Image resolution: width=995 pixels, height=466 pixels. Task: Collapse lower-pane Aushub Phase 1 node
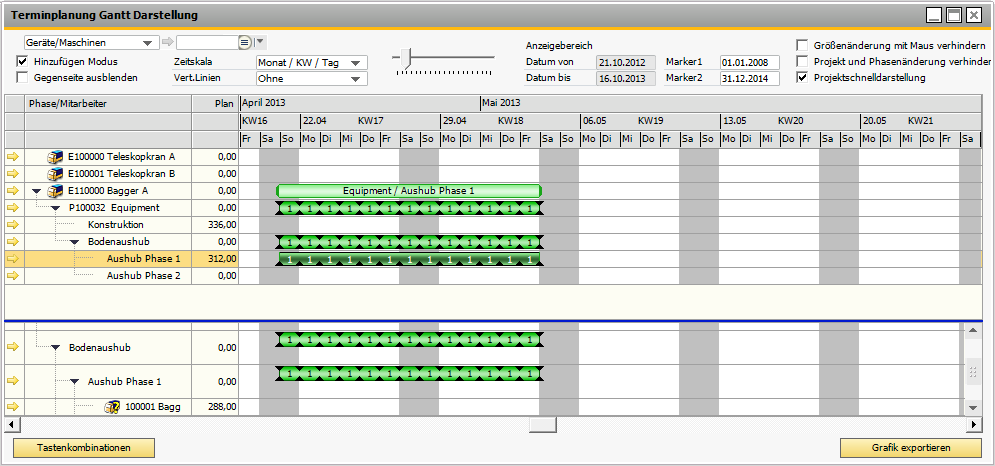[x=74, y=382]
